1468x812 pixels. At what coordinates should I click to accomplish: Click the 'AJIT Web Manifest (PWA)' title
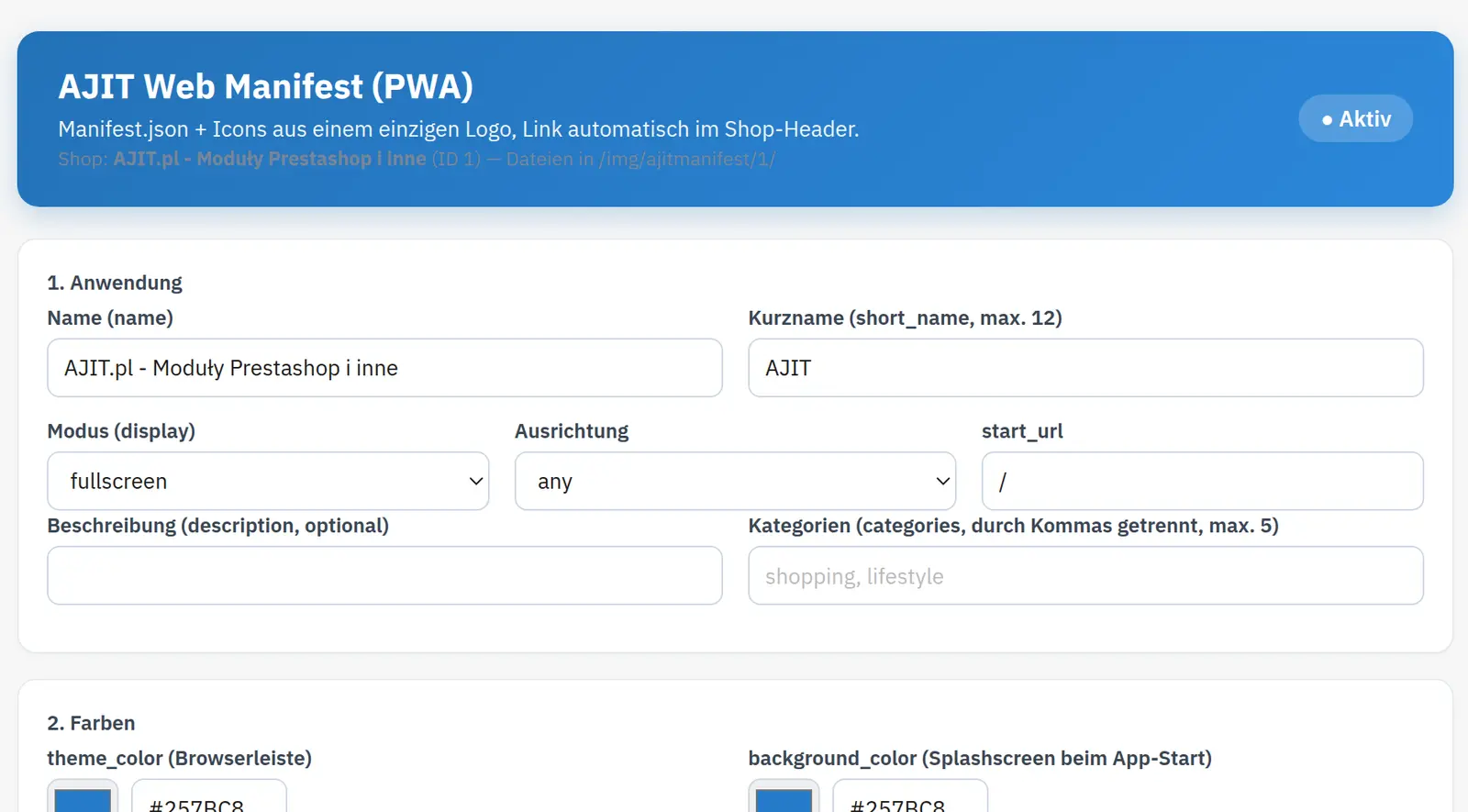(x=266, y=86)
